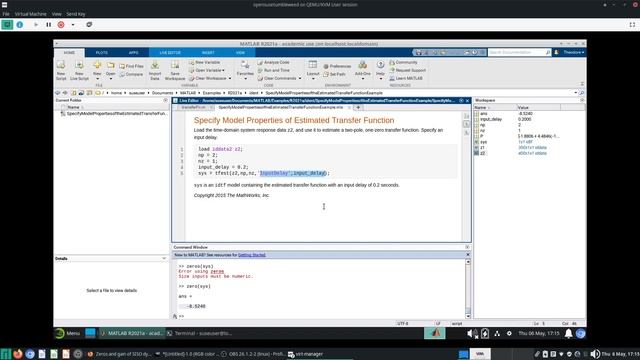Click the Compare files button
640x360 pixels.
click(x=131, y=74)
